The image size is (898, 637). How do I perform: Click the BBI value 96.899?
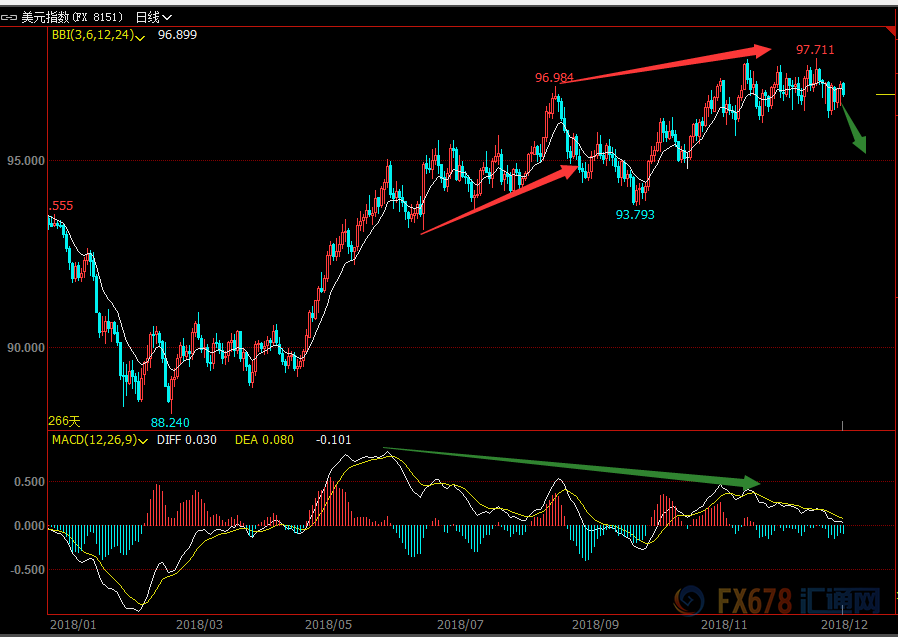[x=177, y=35]
